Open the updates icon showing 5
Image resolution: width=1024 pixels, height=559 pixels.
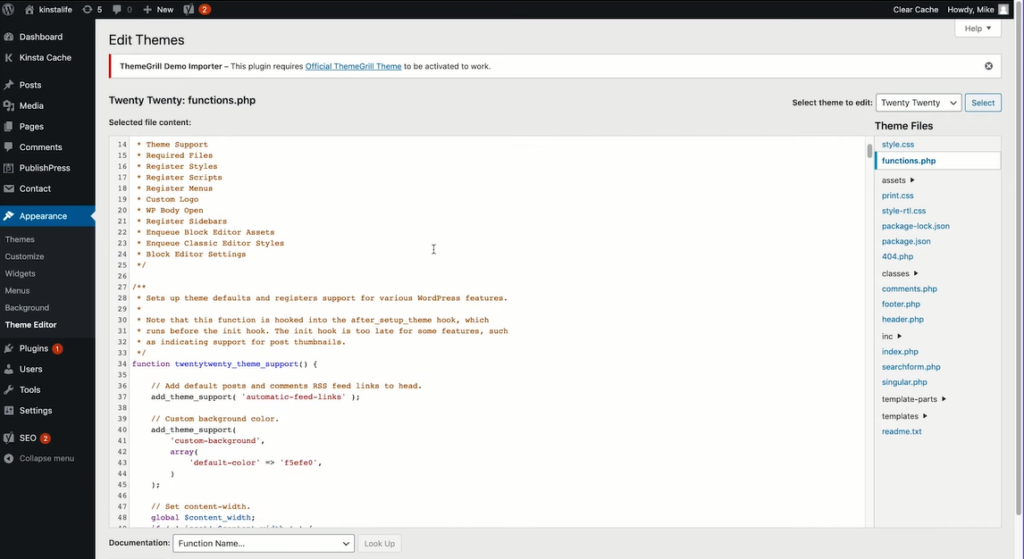[x=92, y=9]
